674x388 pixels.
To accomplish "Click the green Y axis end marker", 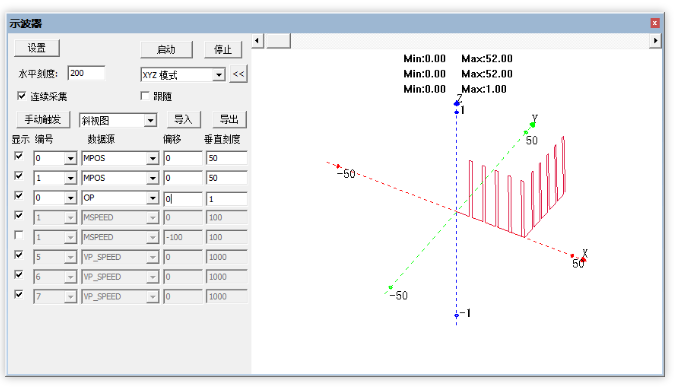I will (x=533, y=125).
